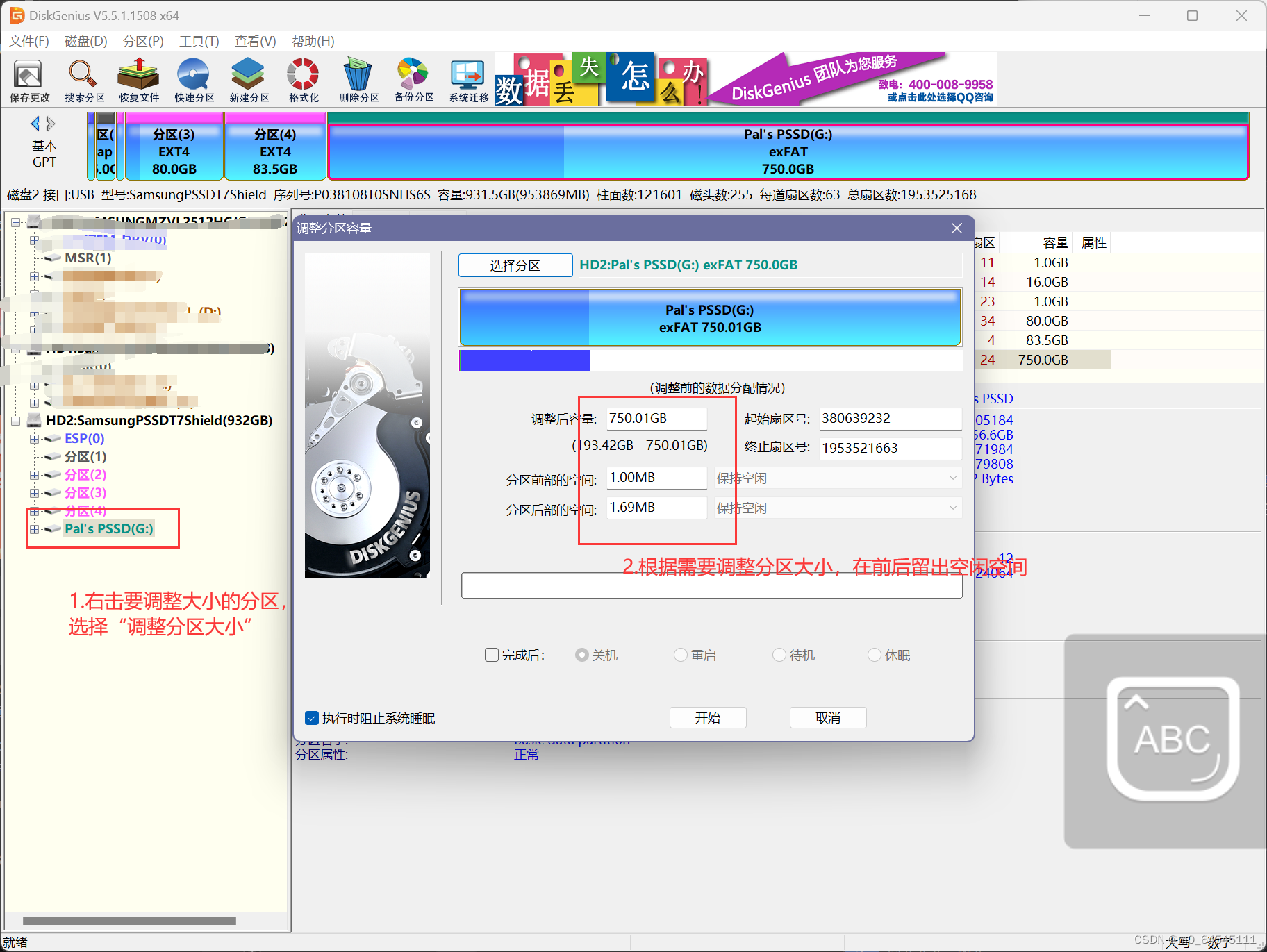Image resolution: width=1267 pixels, height=952 pixels.
Task: Open front space 保持空闲 dropdown
Action: [838, 478]
